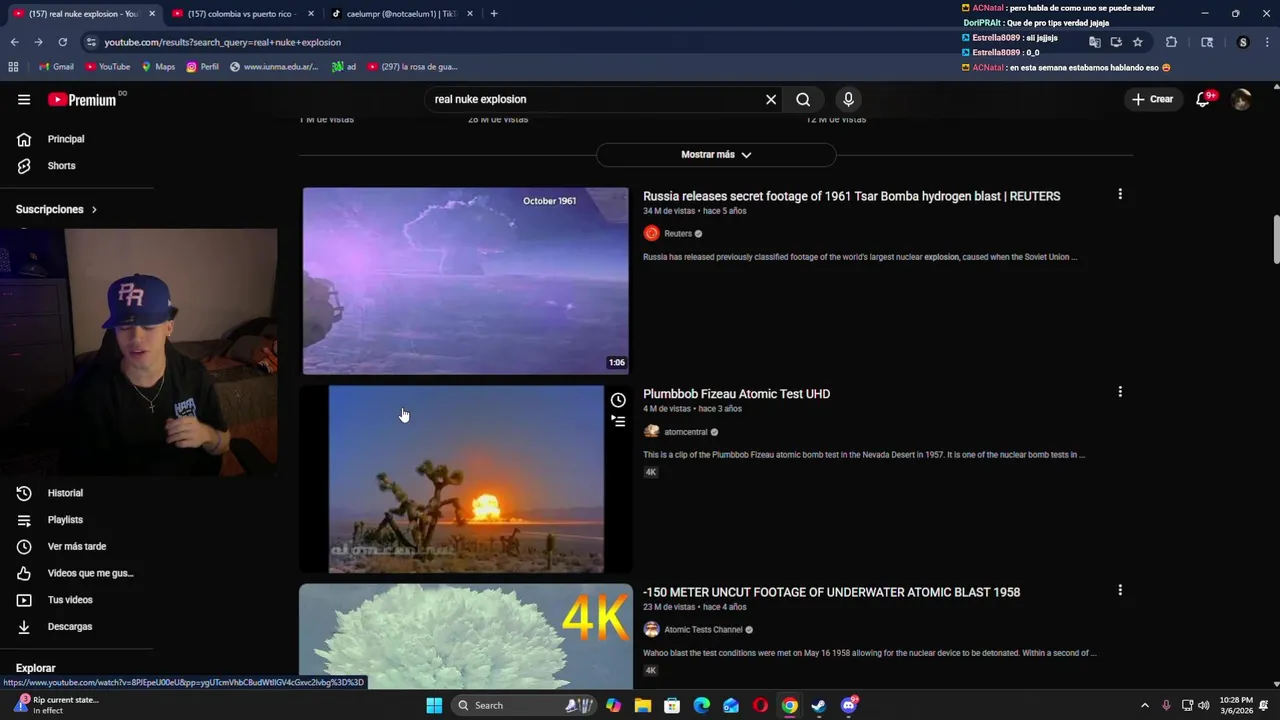Viewport: 1280px width, 720px height.
Task: Go back with the browser arrow
Action: [14, 42]
